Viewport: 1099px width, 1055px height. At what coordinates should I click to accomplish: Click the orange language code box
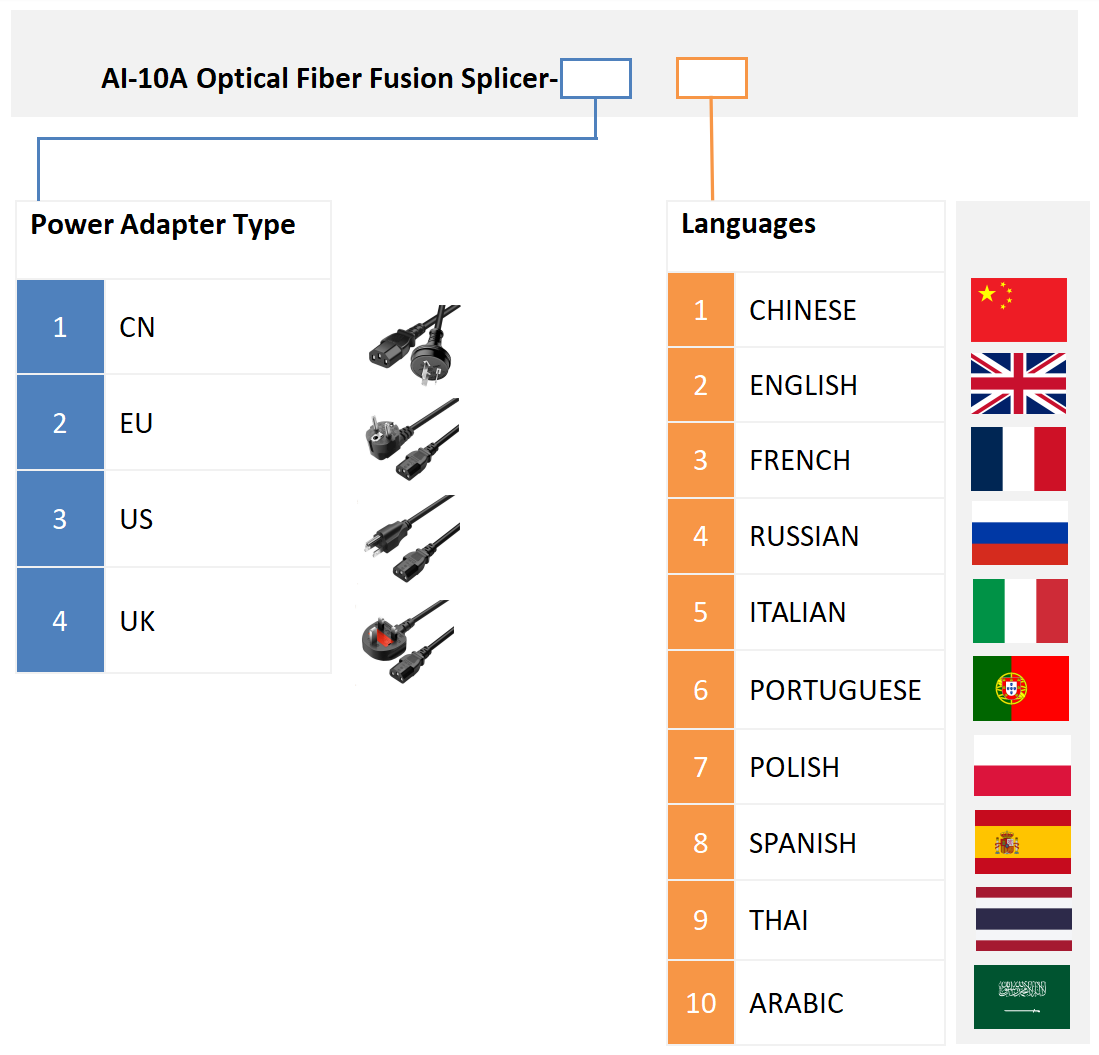[x=711, y=79]
